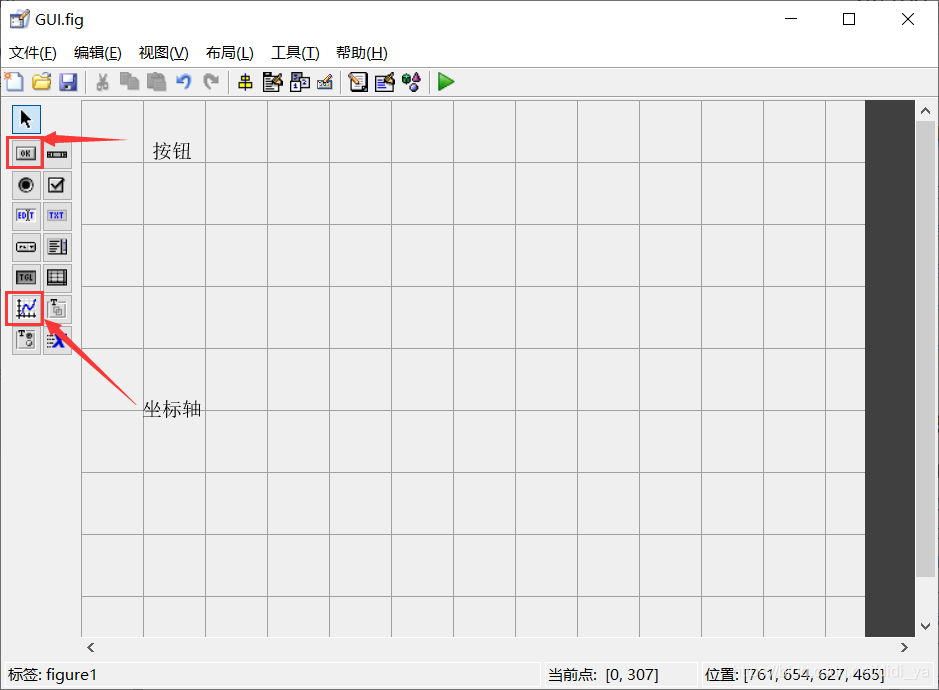Image resolution: width=939 pixels, height=690 pixels.
Task: Open the Property Inspector
Action: click(x=384, y=82)
